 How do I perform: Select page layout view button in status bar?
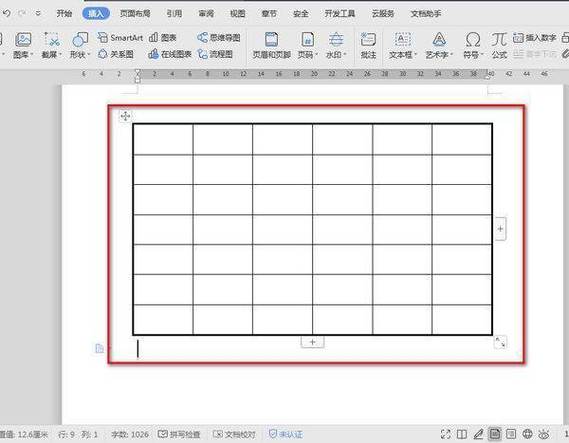(495, 434)
